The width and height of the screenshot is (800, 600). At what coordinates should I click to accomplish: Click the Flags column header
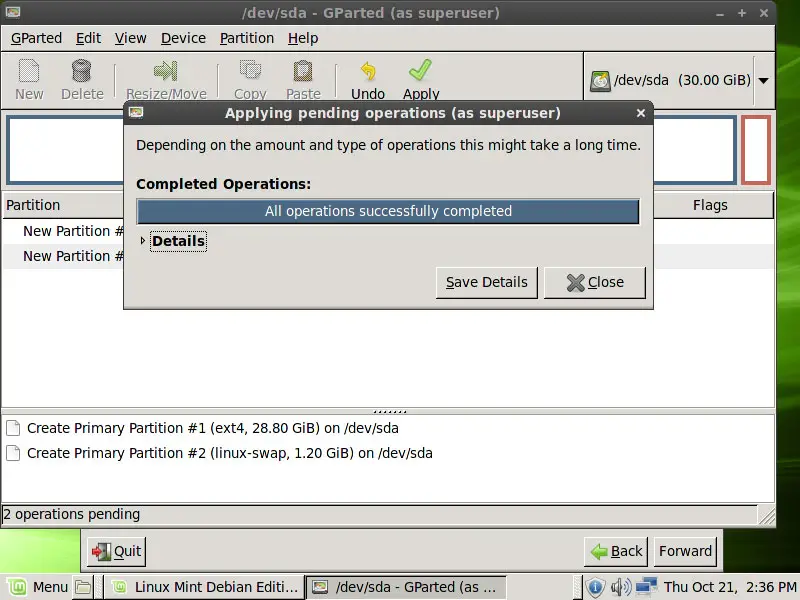click(x=712, y=205)
